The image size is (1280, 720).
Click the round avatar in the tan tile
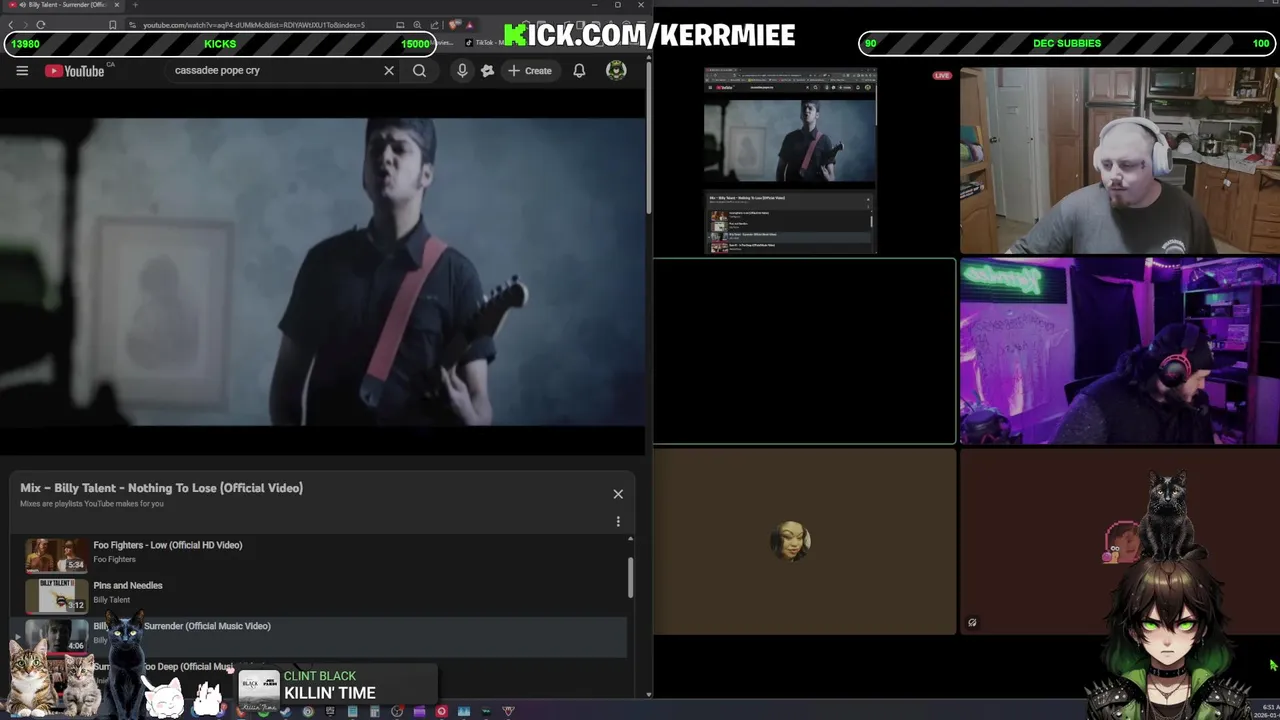[x=790, y=541]
